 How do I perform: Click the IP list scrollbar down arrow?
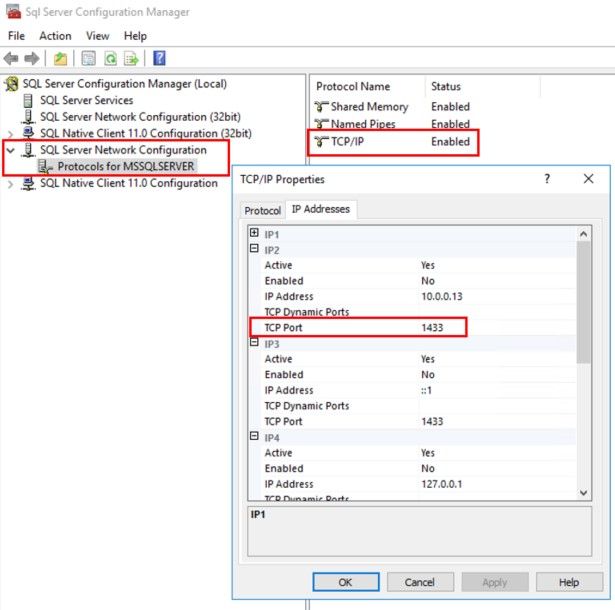[x=584, y=493]
